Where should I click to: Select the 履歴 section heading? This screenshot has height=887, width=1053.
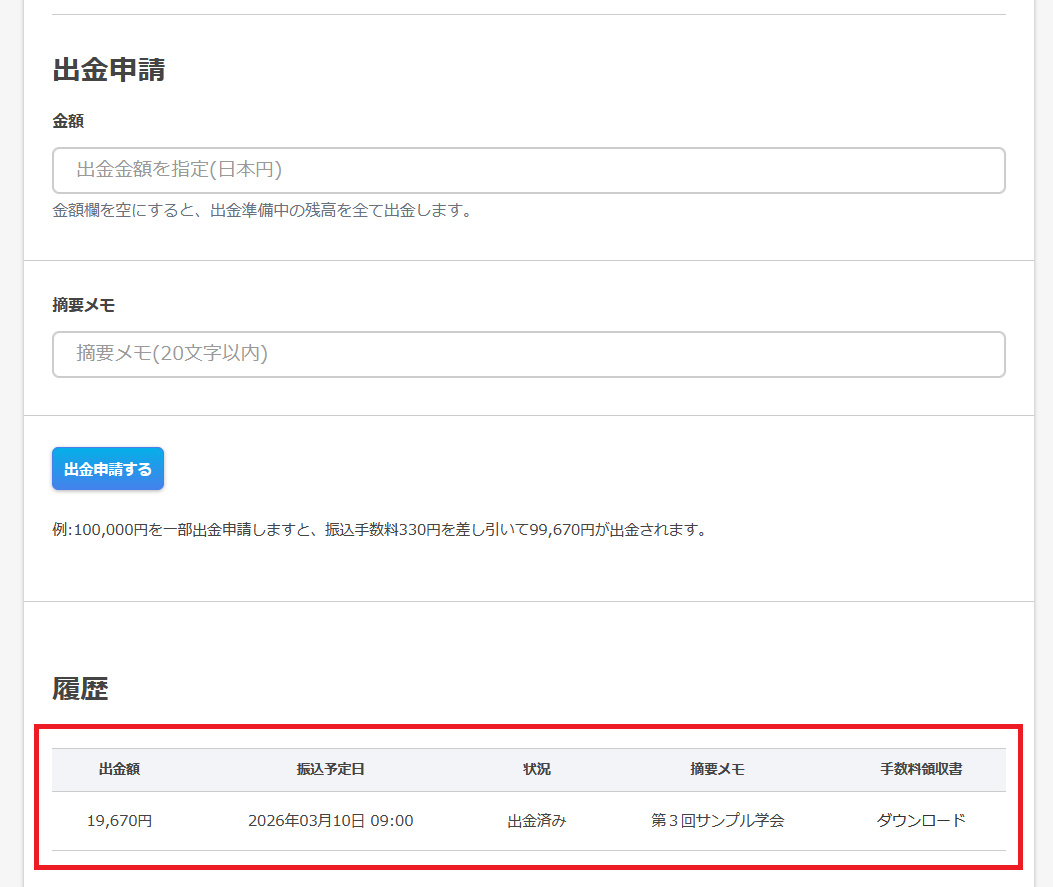80,688
